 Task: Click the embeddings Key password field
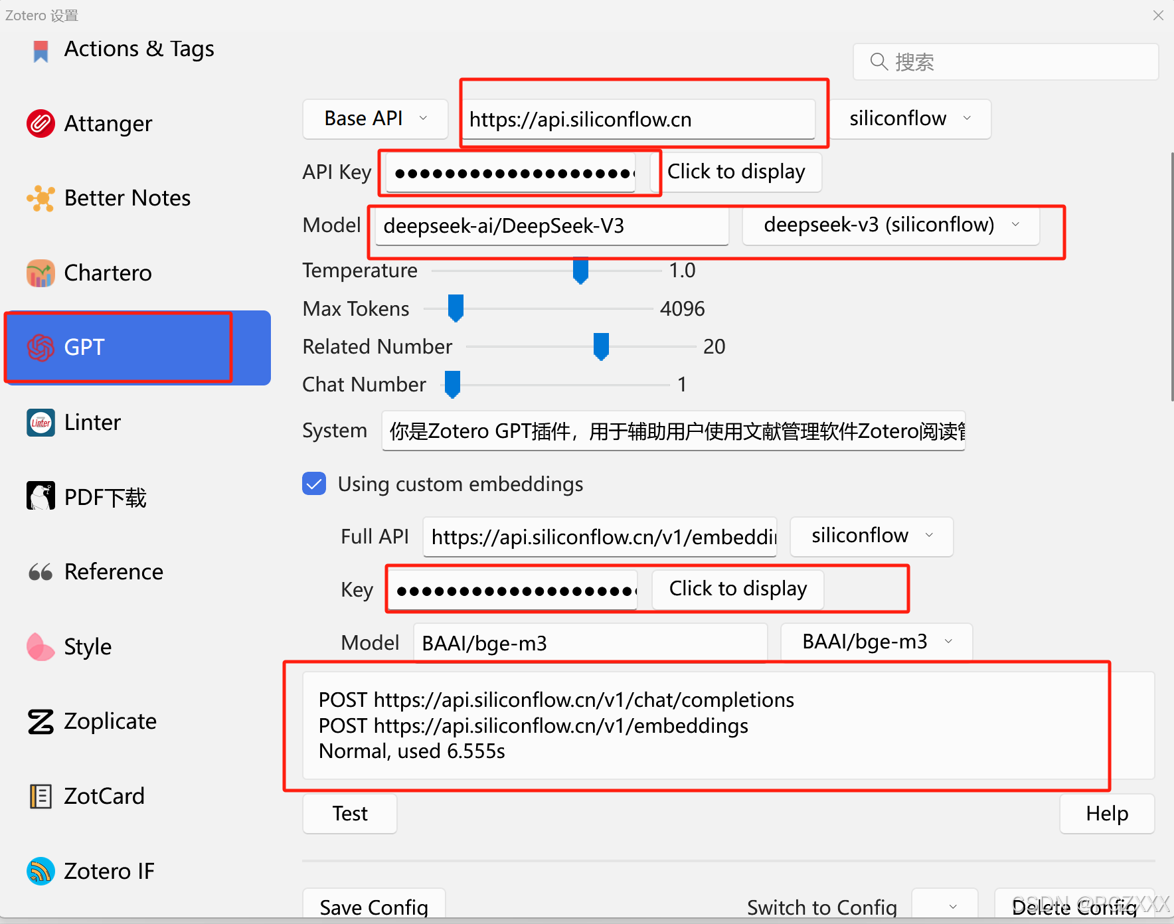point(513,591)
